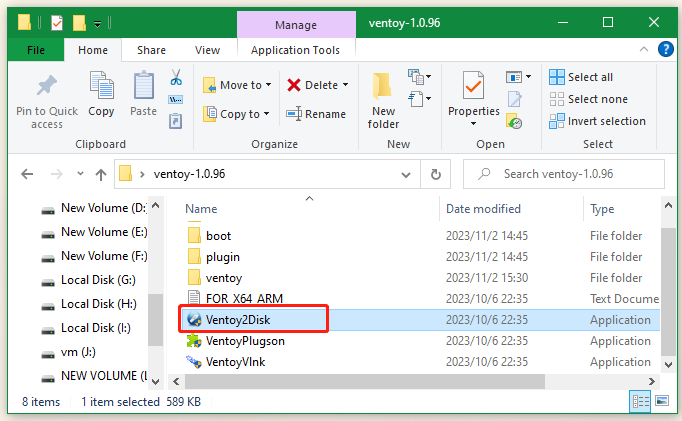Open the Customize Quick Access Toolbar dropdown
This screenshot has height=421, width=682.
[97, 23]
